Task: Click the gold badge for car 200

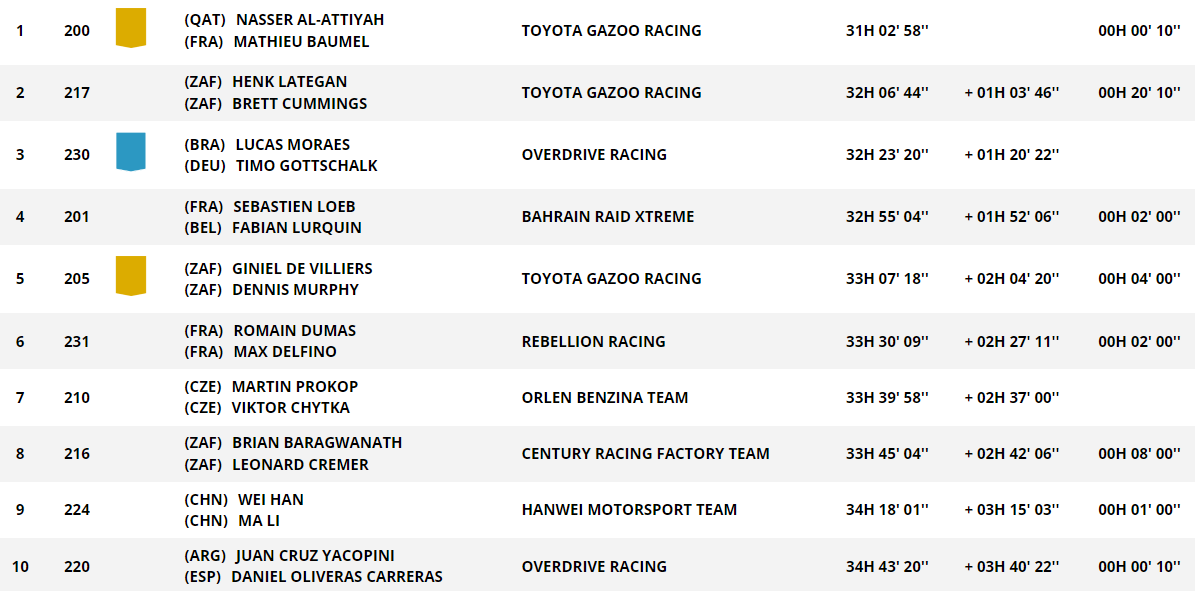Action: 130,27
